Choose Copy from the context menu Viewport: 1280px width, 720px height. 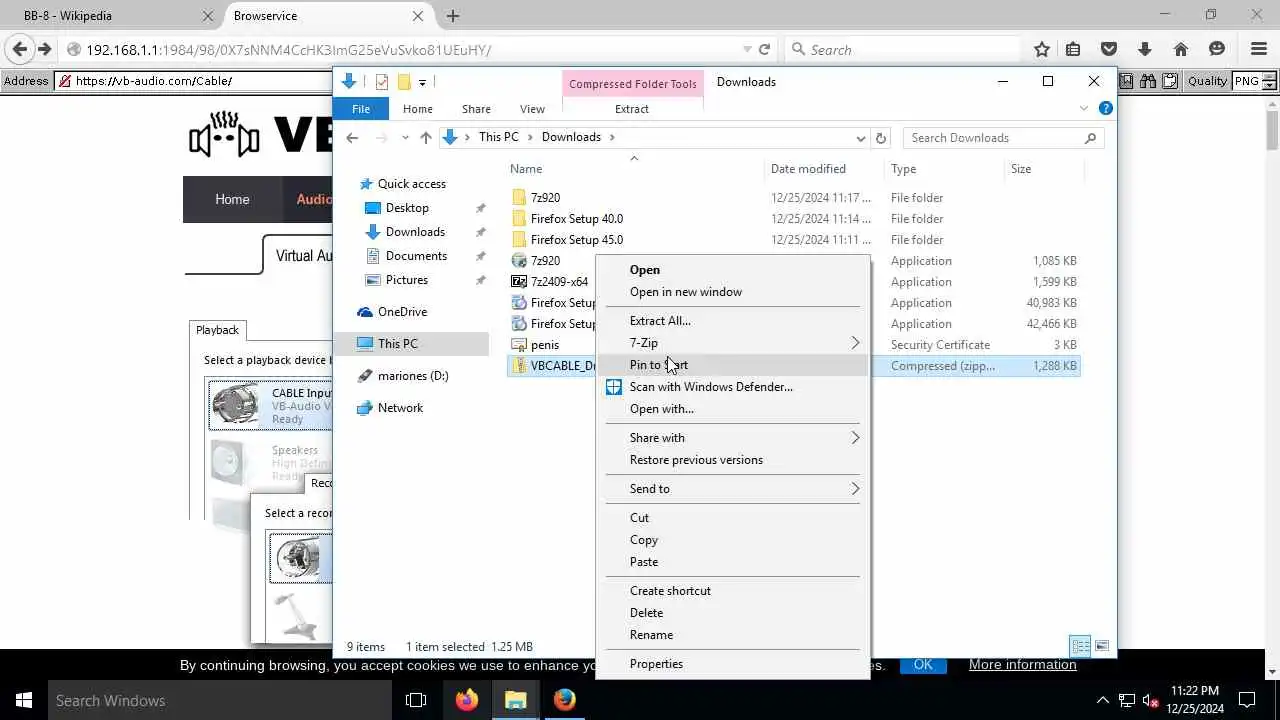pos(734,540)
